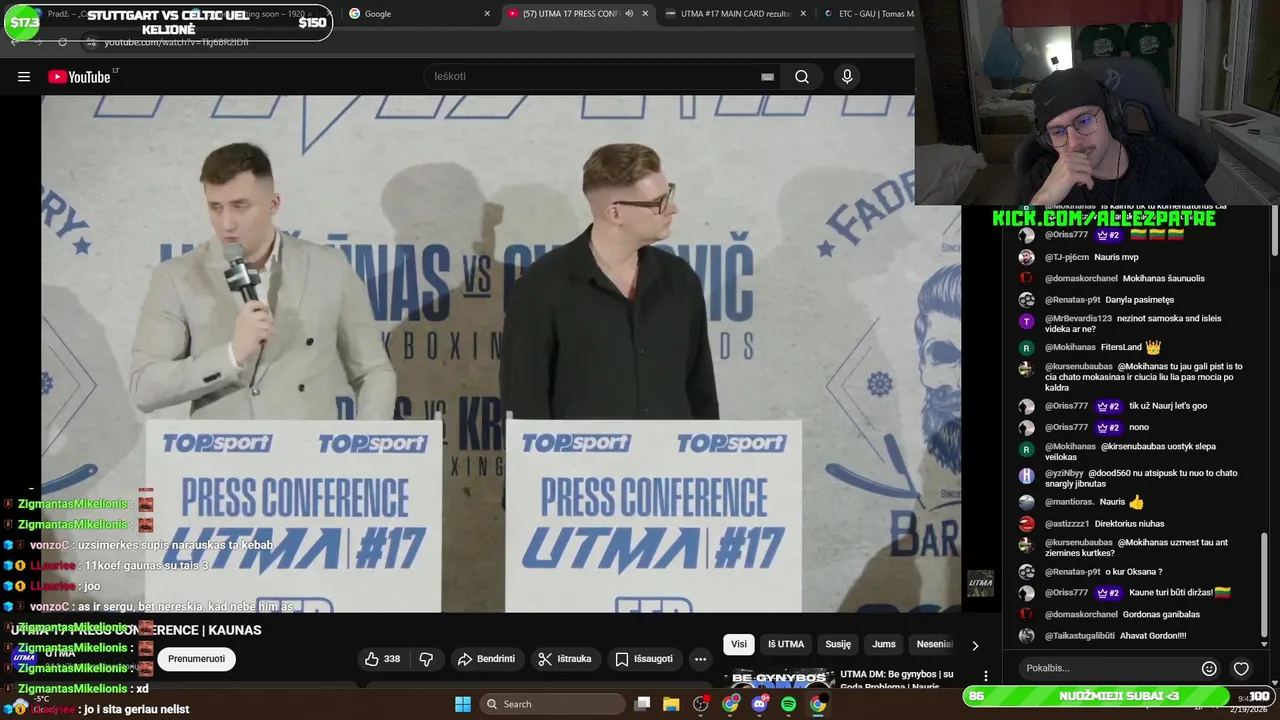Select the Jums filter chip
This screenshot has height=720, width=1280.
click(x=884, y=644)
